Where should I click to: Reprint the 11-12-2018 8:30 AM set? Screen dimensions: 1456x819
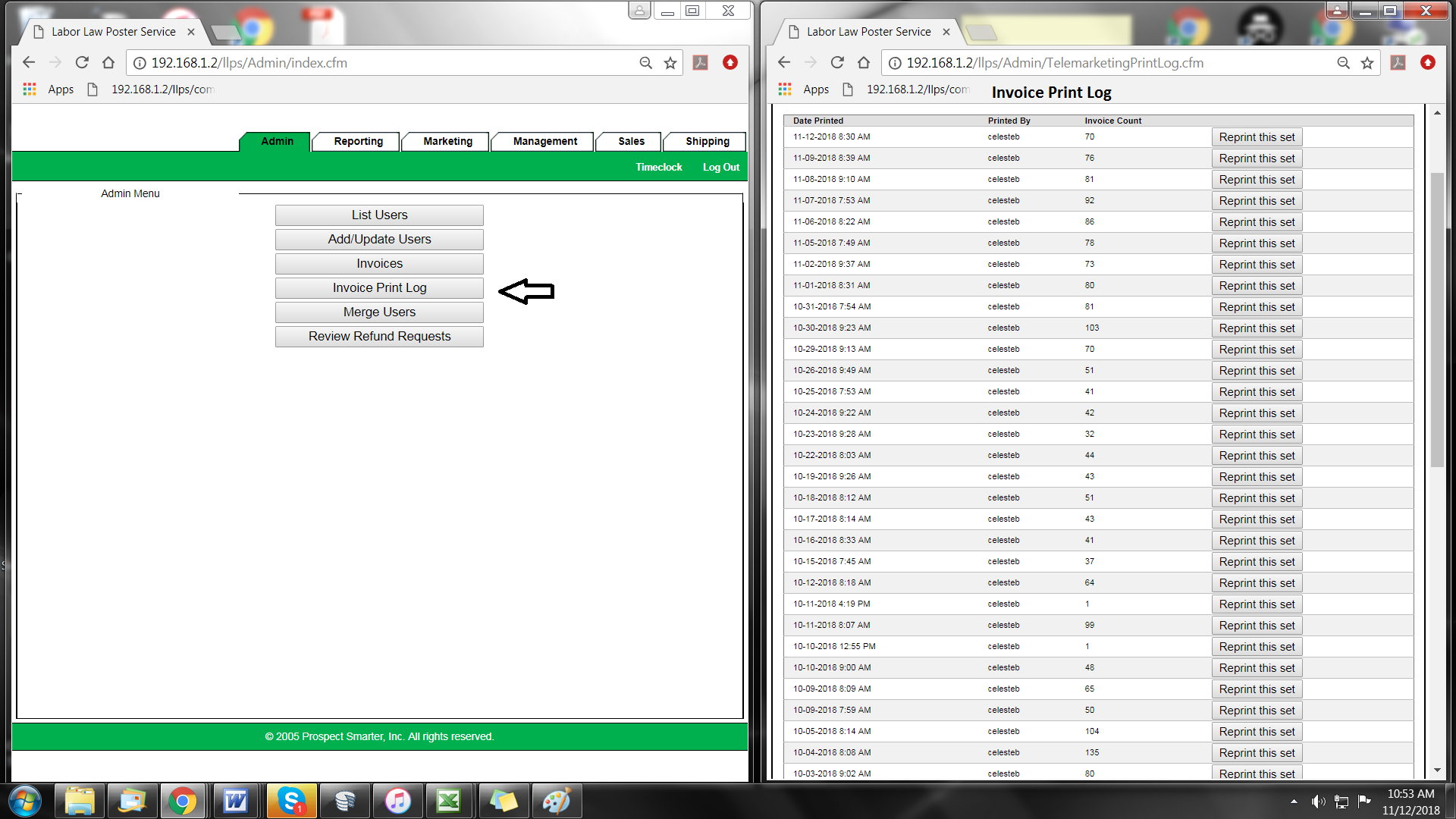(x=1257, y=137)
